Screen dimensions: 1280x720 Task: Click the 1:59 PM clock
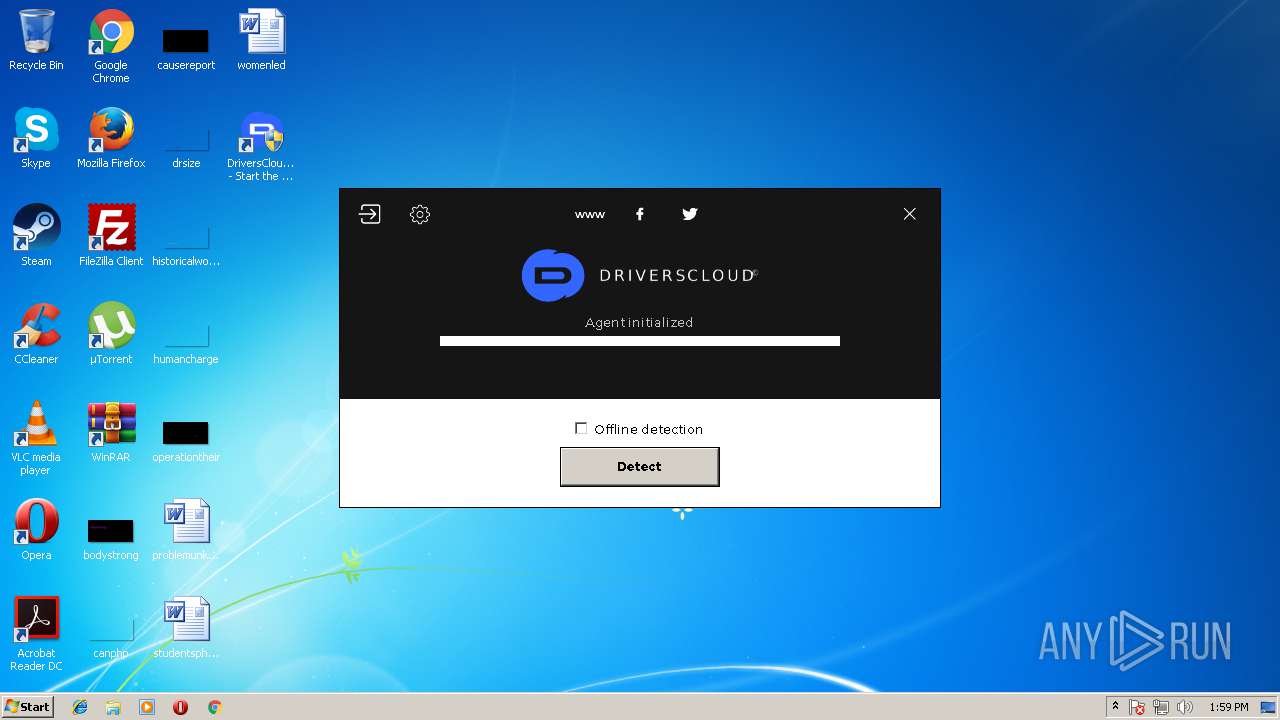click(1229, 707)
